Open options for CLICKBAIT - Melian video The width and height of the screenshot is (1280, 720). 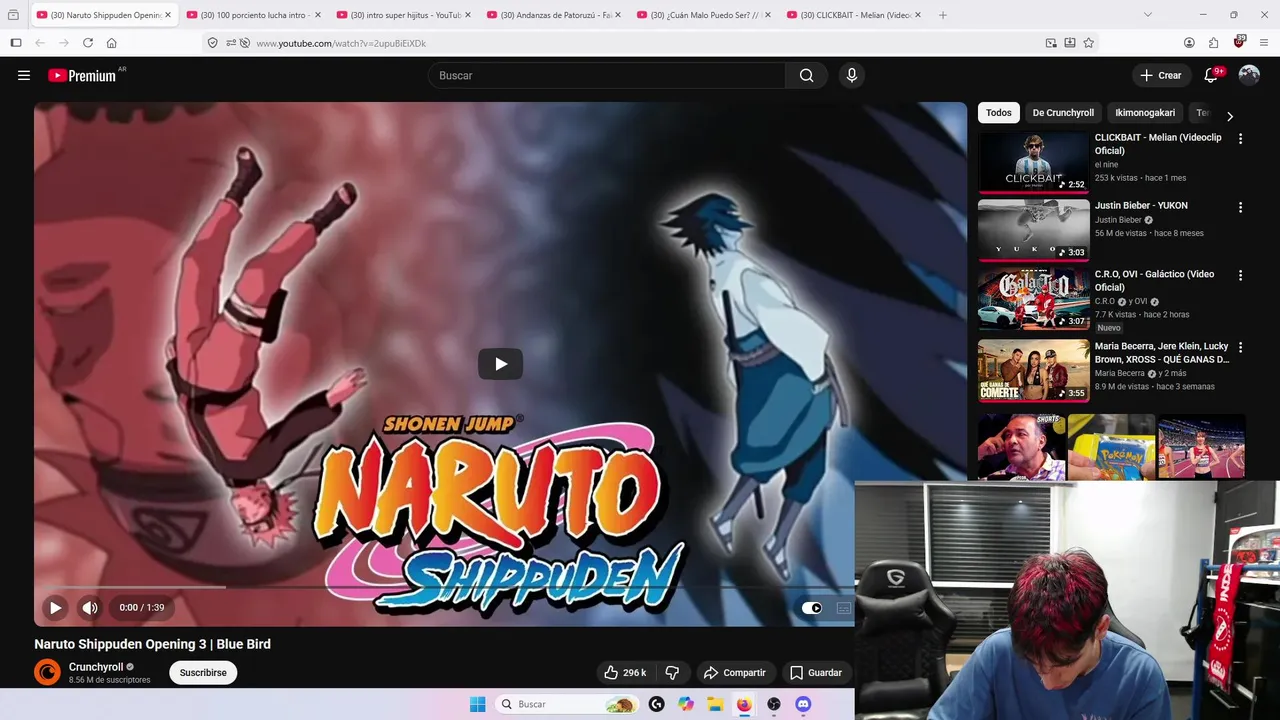(1240, 139)
